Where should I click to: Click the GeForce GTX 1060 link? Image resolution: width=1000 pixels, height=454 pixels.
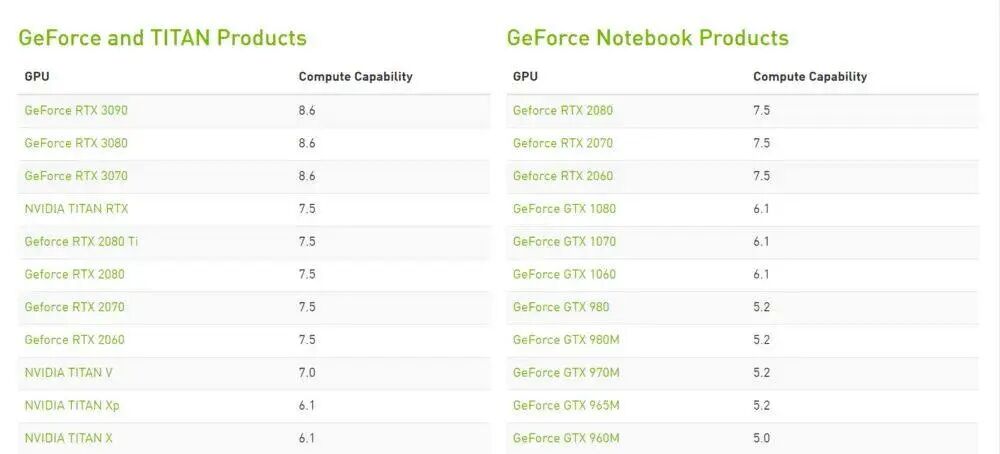point(564,274)
